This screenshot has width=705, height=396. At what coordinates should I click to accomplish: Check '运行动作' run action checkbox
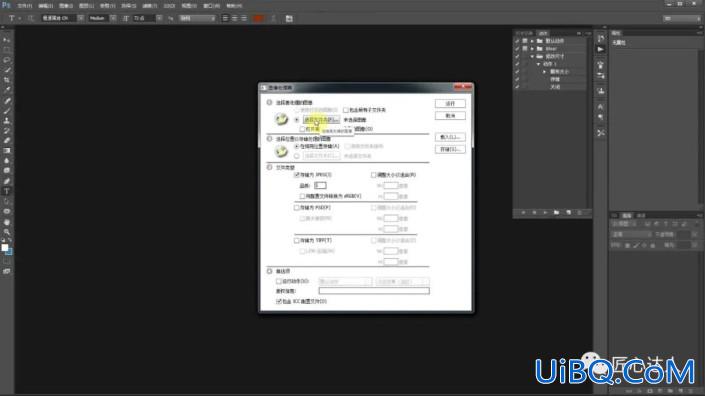[x=279, y=281]
